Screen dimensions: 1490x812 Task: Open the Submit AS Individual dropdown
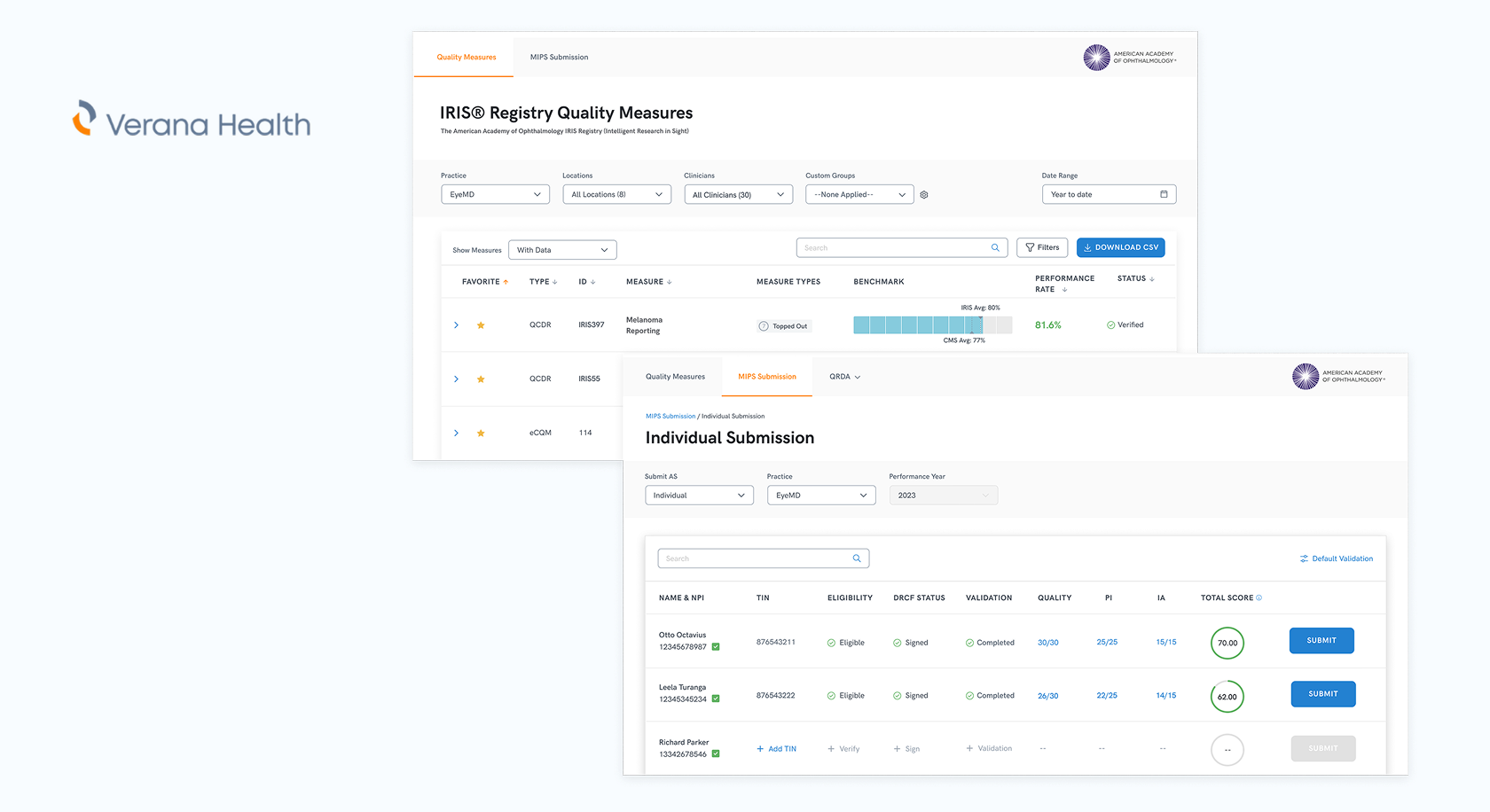click(x=699, y=496)
